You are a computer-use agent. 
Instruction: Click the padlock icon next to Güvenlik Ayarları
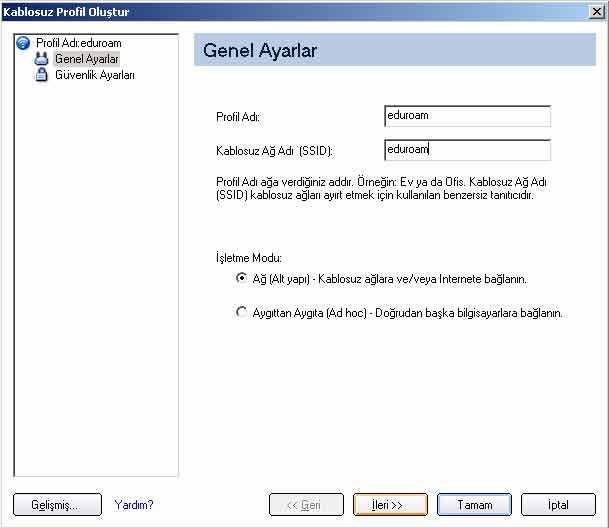click(41, 75)
